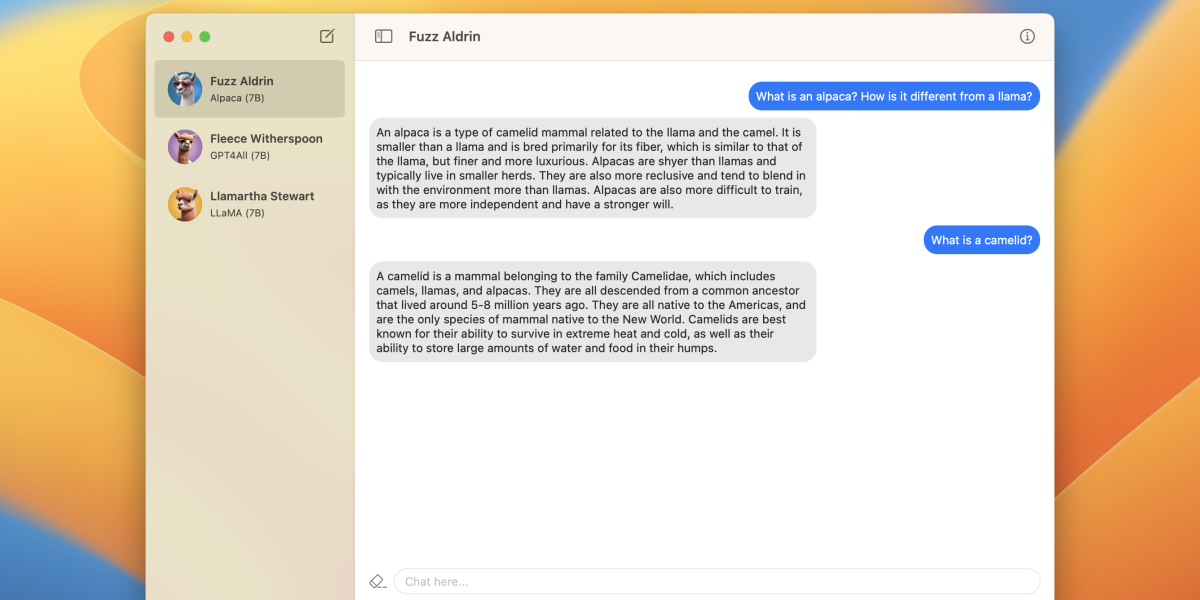Viewport: 1200px width, 600px height.
Task: Start a new chat with compose icon
Action: point(327,36)
